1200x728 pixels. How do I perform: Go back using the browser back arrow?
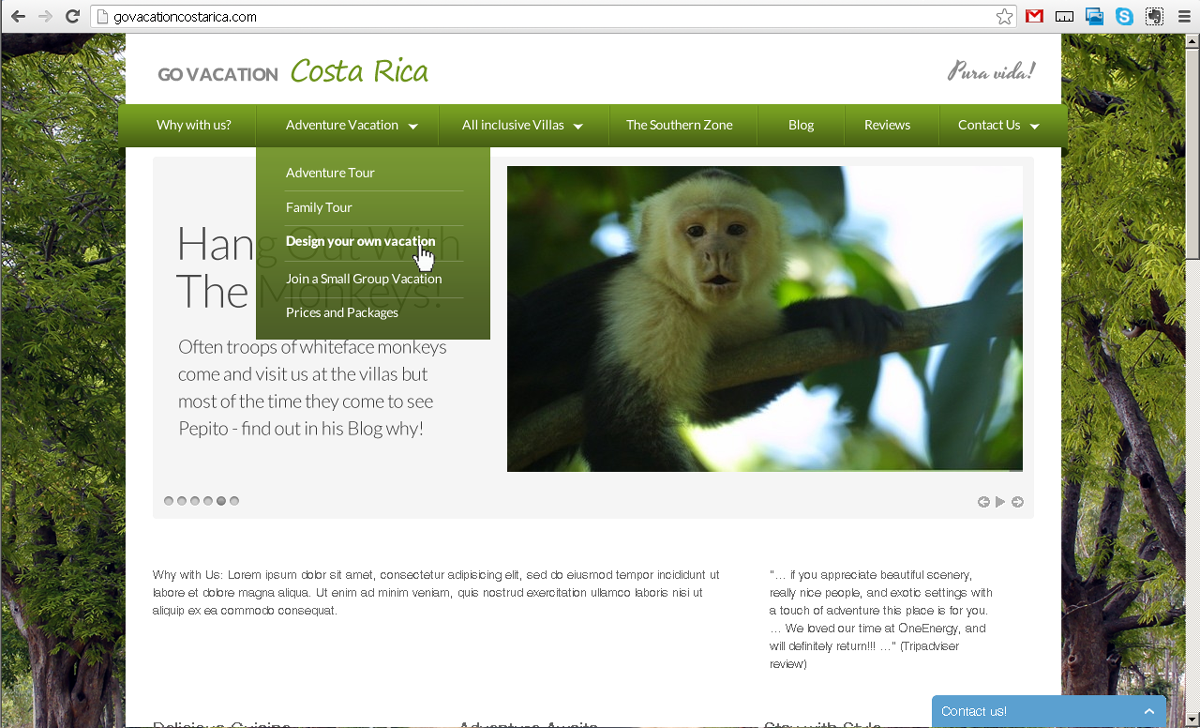[x=19, y=15]
